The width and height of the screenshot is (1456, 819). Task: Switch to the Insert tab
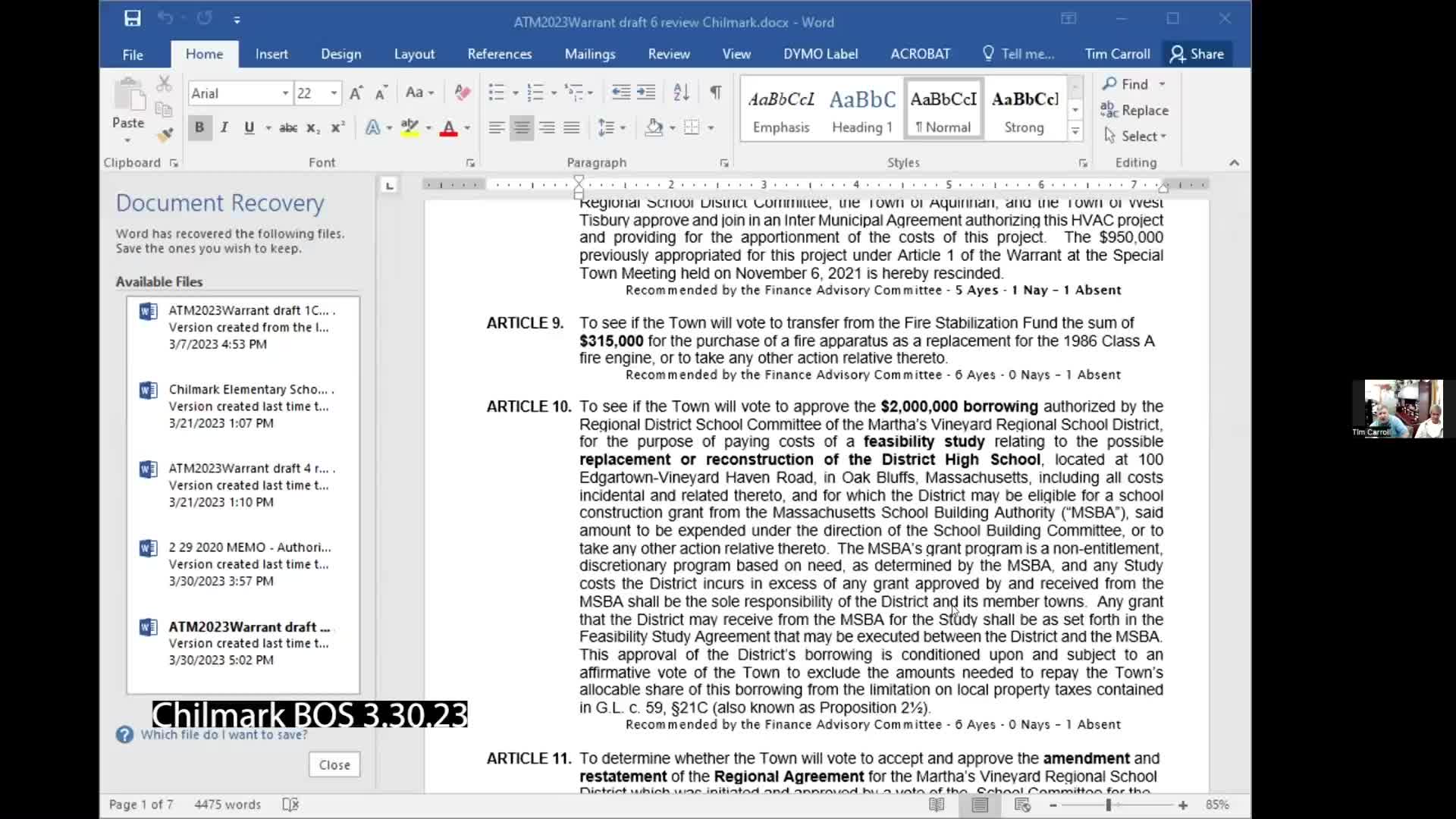point(271,54)
